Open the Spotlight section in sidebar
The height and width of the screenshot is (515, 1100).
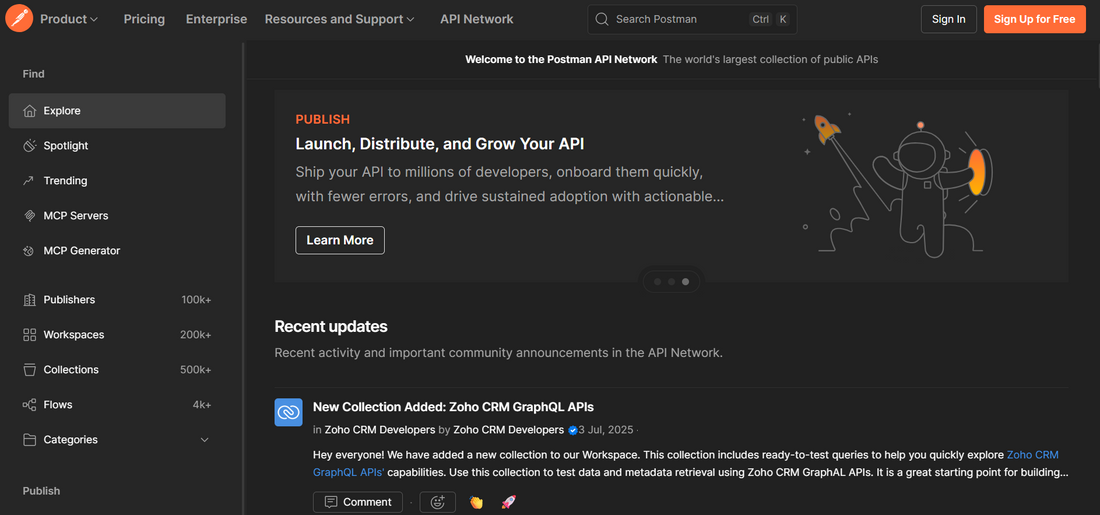[x=66, y=146]
